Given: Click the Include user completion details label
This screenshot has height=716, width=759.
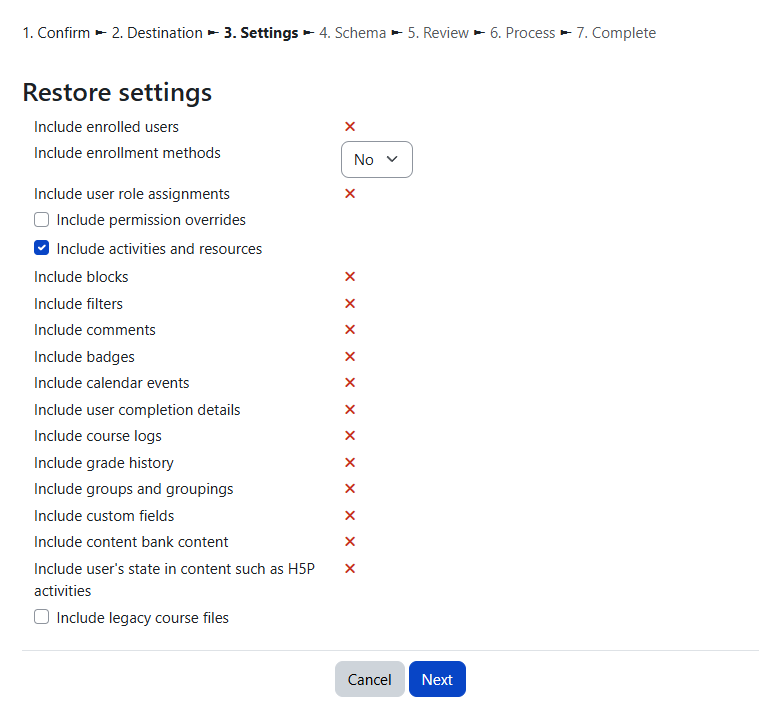Looking at the screenshot, I should pyautogui.click(x=137, y=410).
